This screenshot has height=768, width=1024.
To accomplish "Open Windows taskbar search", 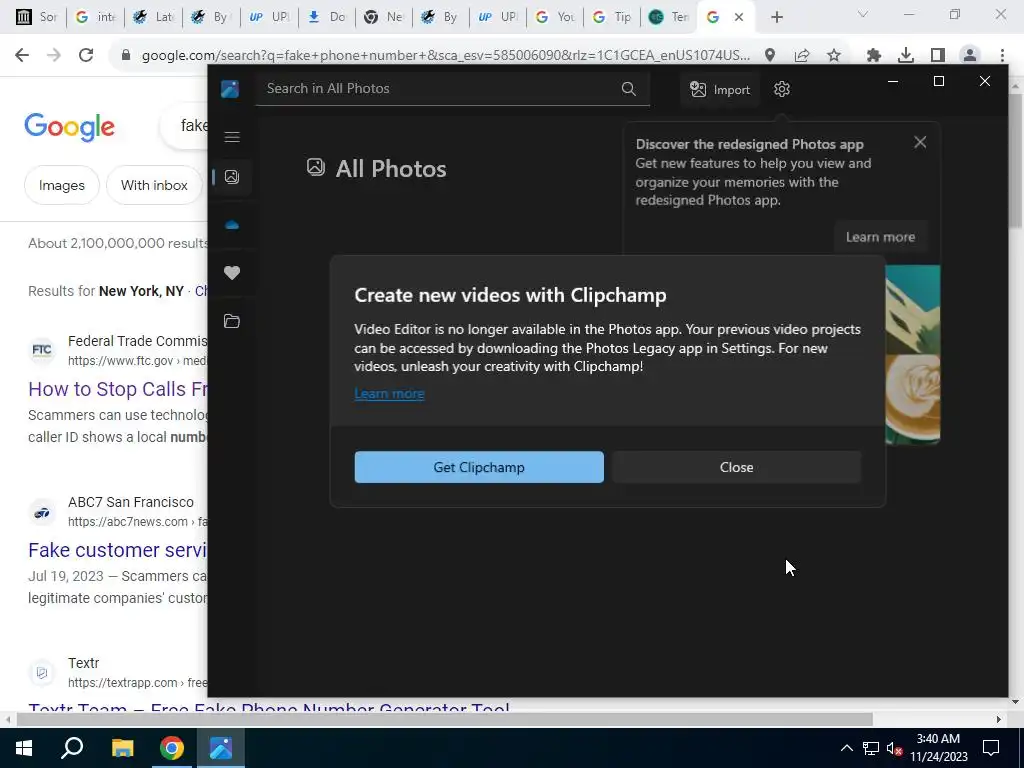I will pyautogui.click(x=72, y=748).
